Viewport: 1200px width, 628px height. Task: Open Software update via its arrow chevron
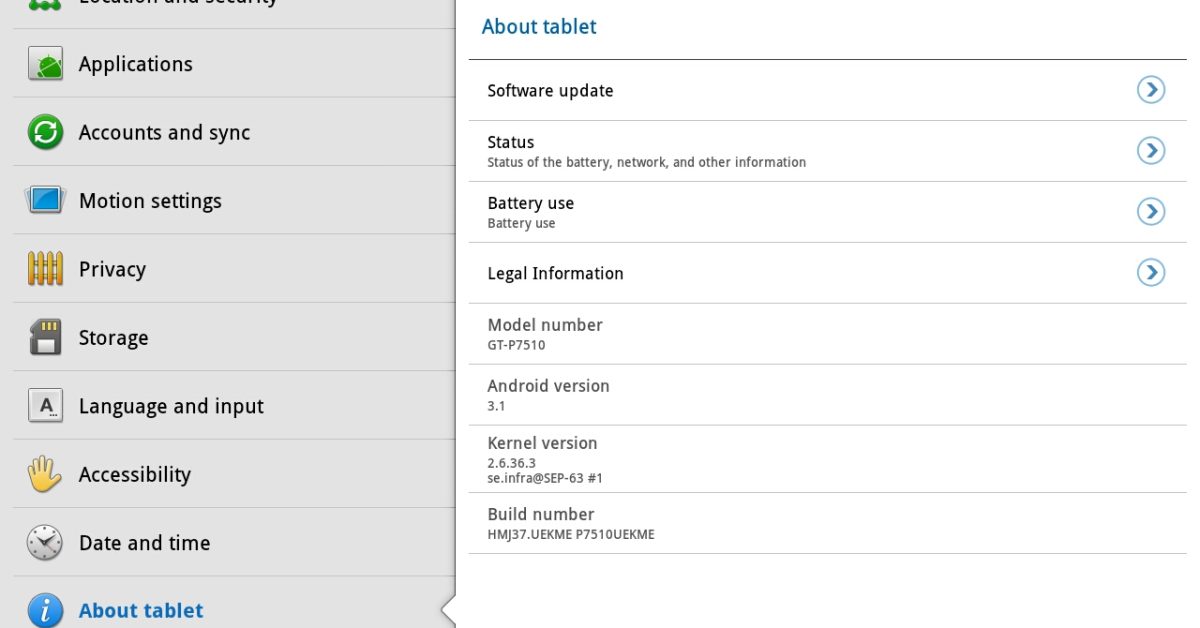(x=1151, y=90)
